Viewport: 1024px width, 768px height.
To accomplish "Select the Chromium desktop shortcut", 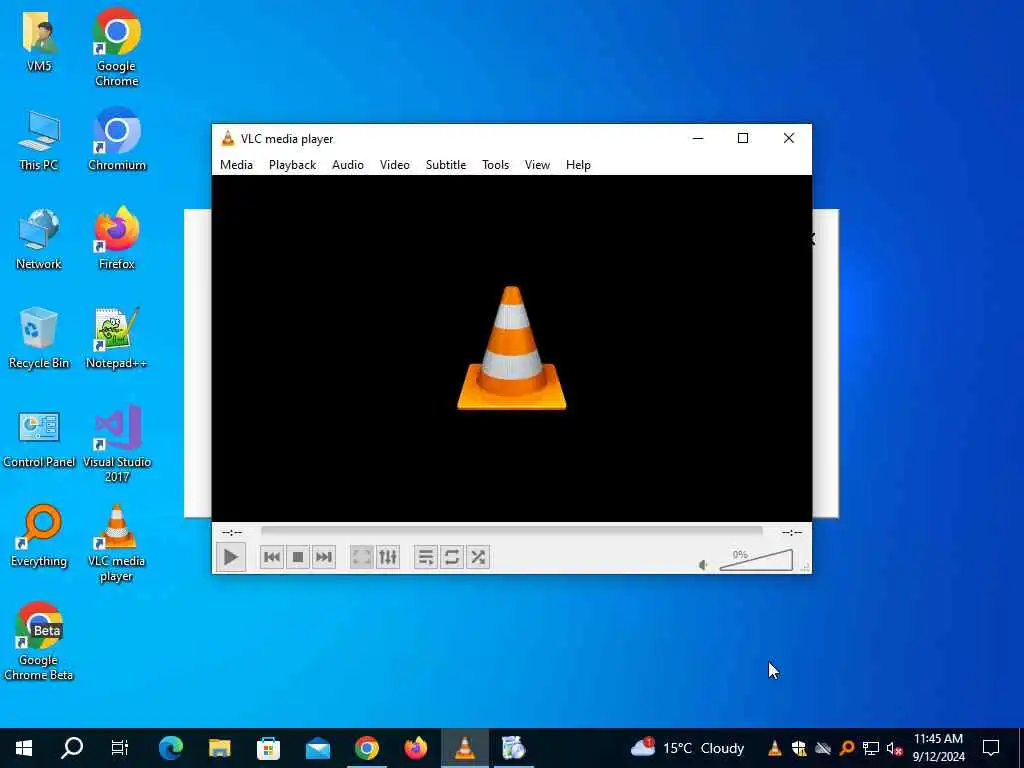I will 117,139.
